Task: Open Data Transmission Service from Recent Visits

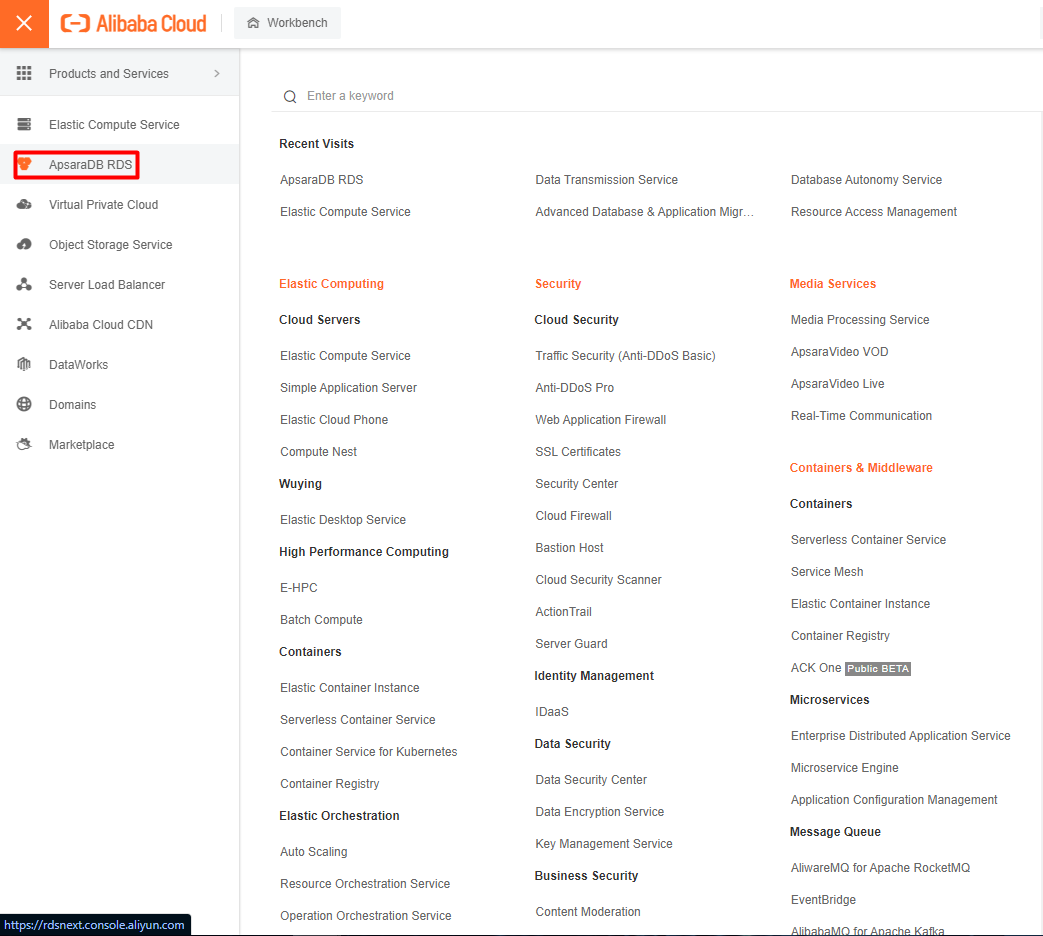Action: click(606, 180)
